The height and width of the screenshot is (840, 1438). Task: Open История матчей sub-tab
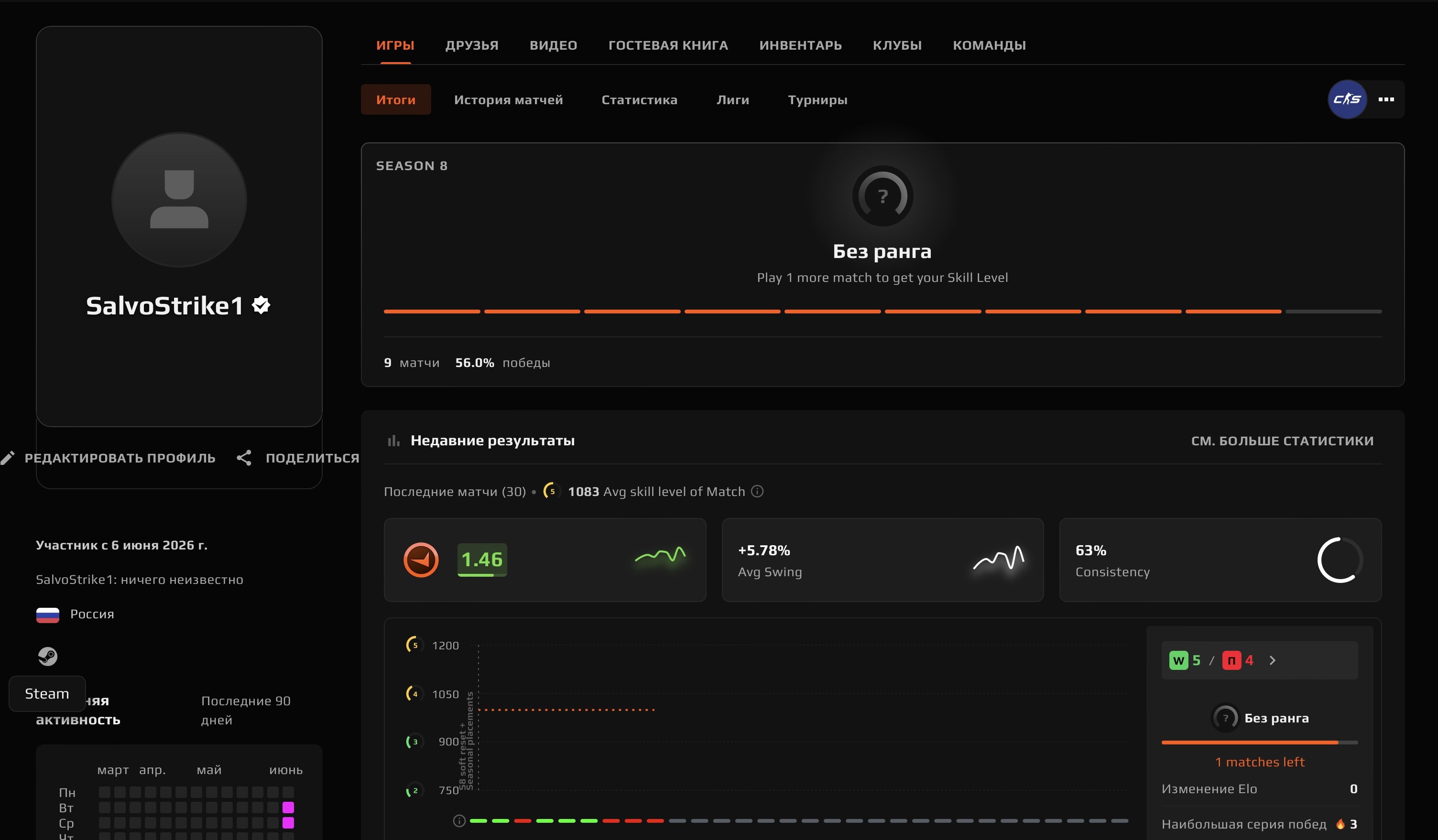508,100
